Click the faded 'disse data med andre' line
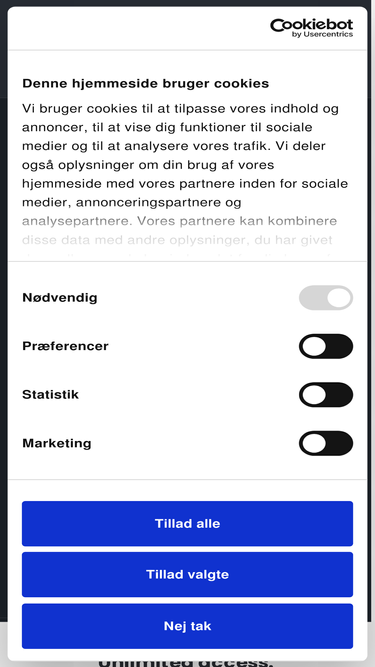The height and width of the screenshot is (667, 375). [x=177, y=240]
